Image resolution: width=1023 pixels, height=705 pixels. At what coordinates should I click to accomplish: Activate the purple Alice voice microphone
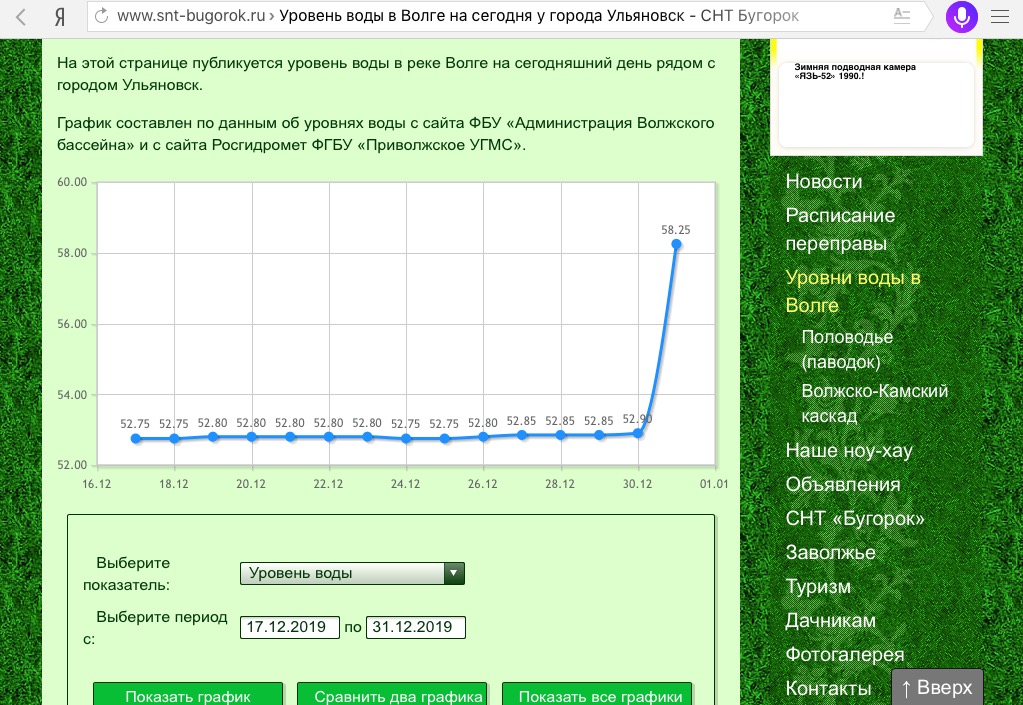pyautogui.click(x=962, y=16)
